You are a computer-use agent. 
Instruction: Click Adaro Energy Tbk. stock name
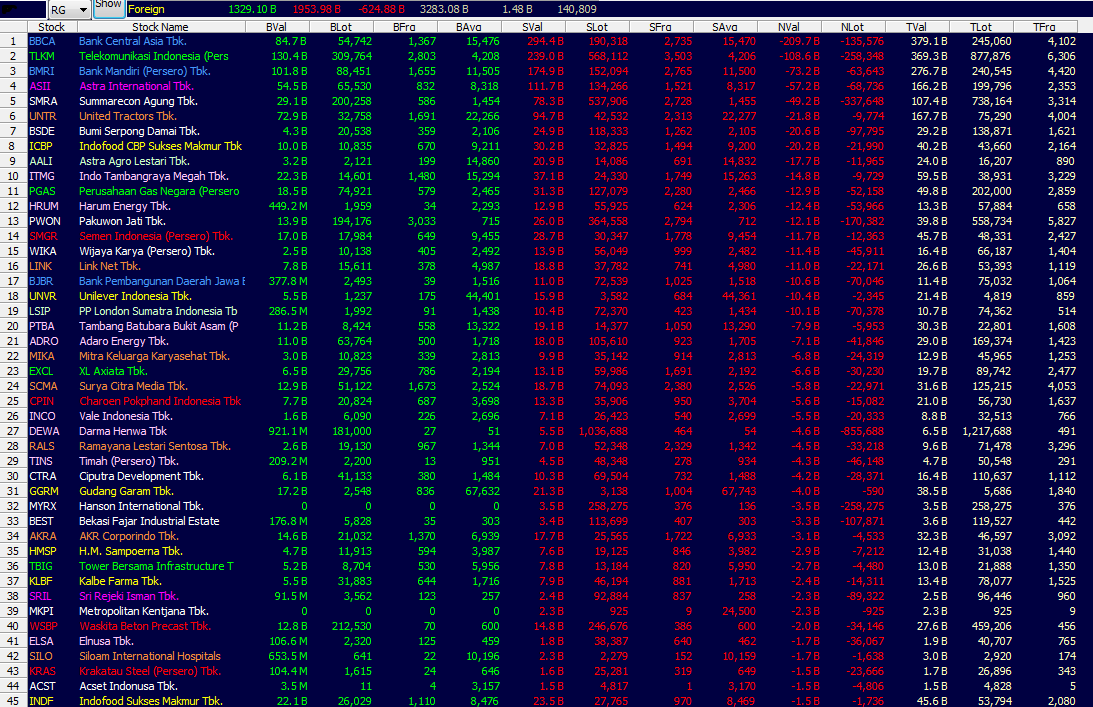coord(124,341)
